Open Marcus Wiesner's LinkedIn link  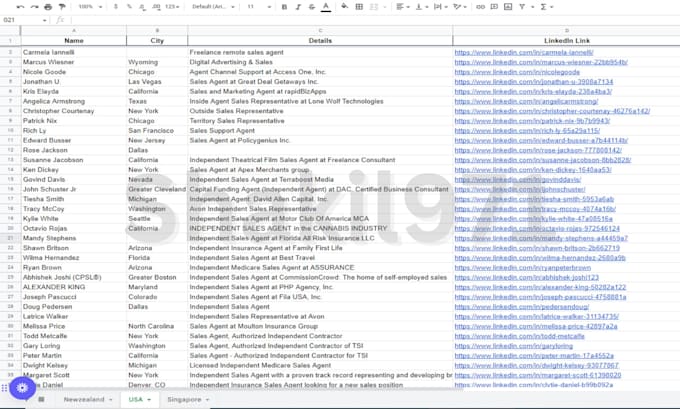tap(541, 62)
